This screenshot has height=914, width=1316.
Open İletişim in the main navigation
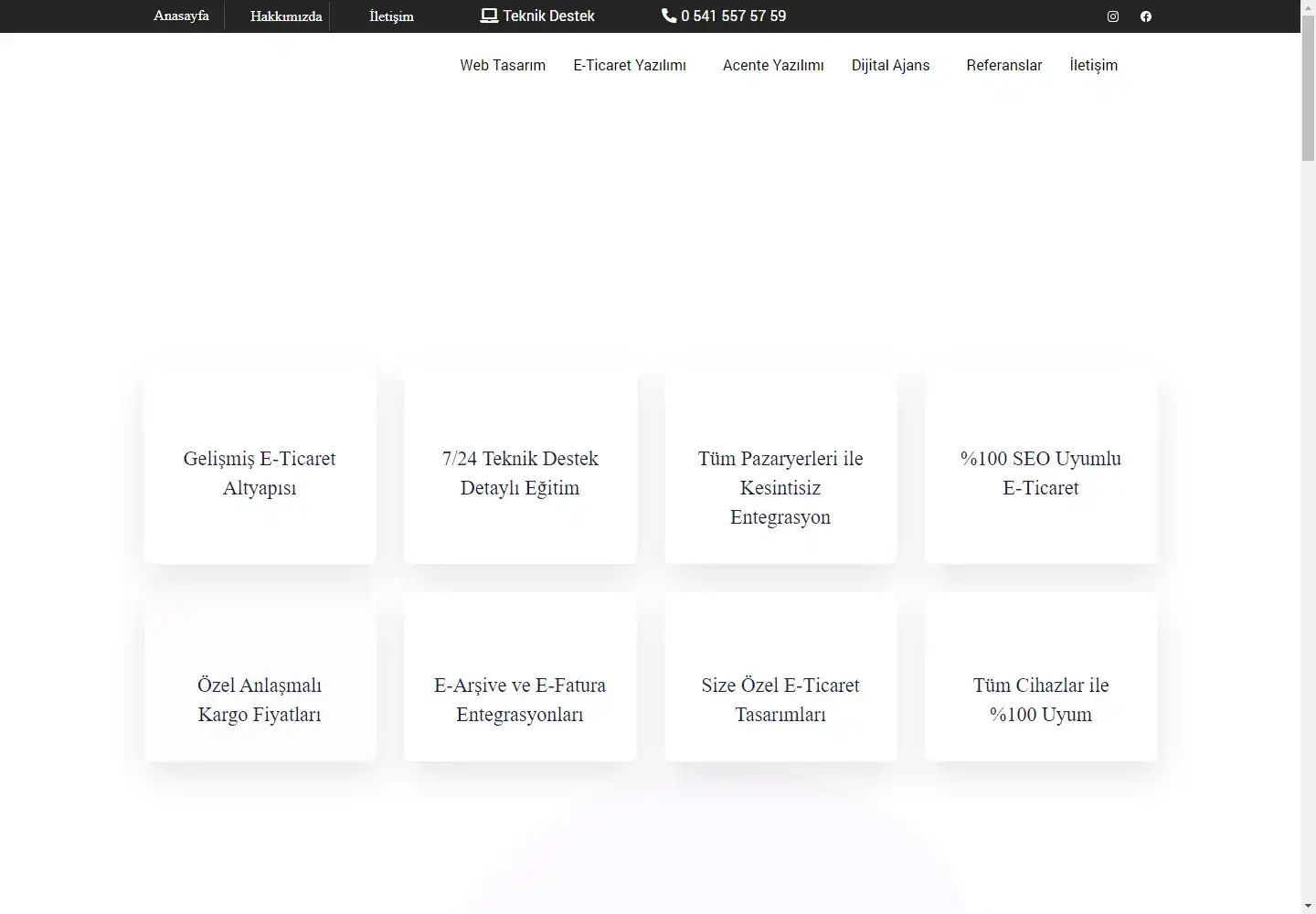click(x=1094, y=65)
